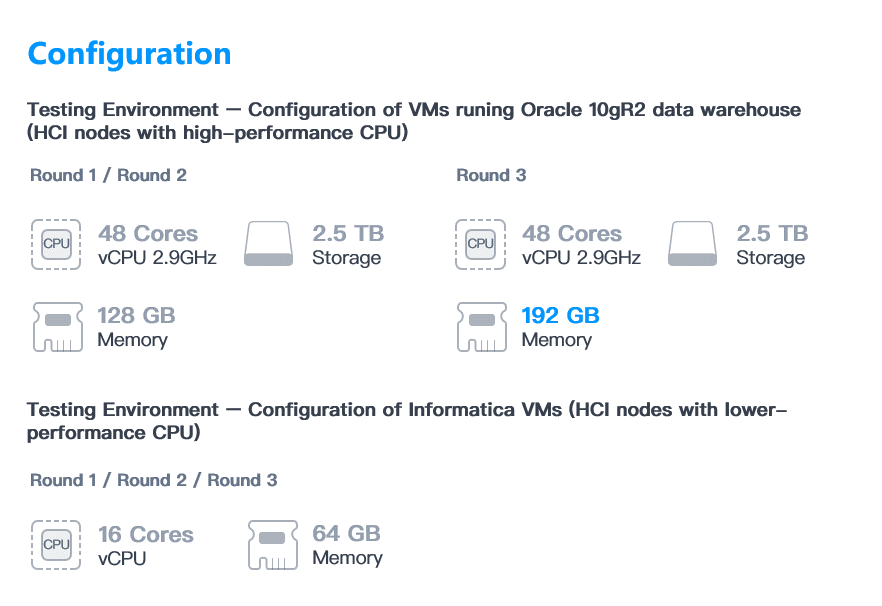Click the storage drive icon under Round 1 / Round 2
Viewport: 882px width, 606px height.
tap(268, 244)
